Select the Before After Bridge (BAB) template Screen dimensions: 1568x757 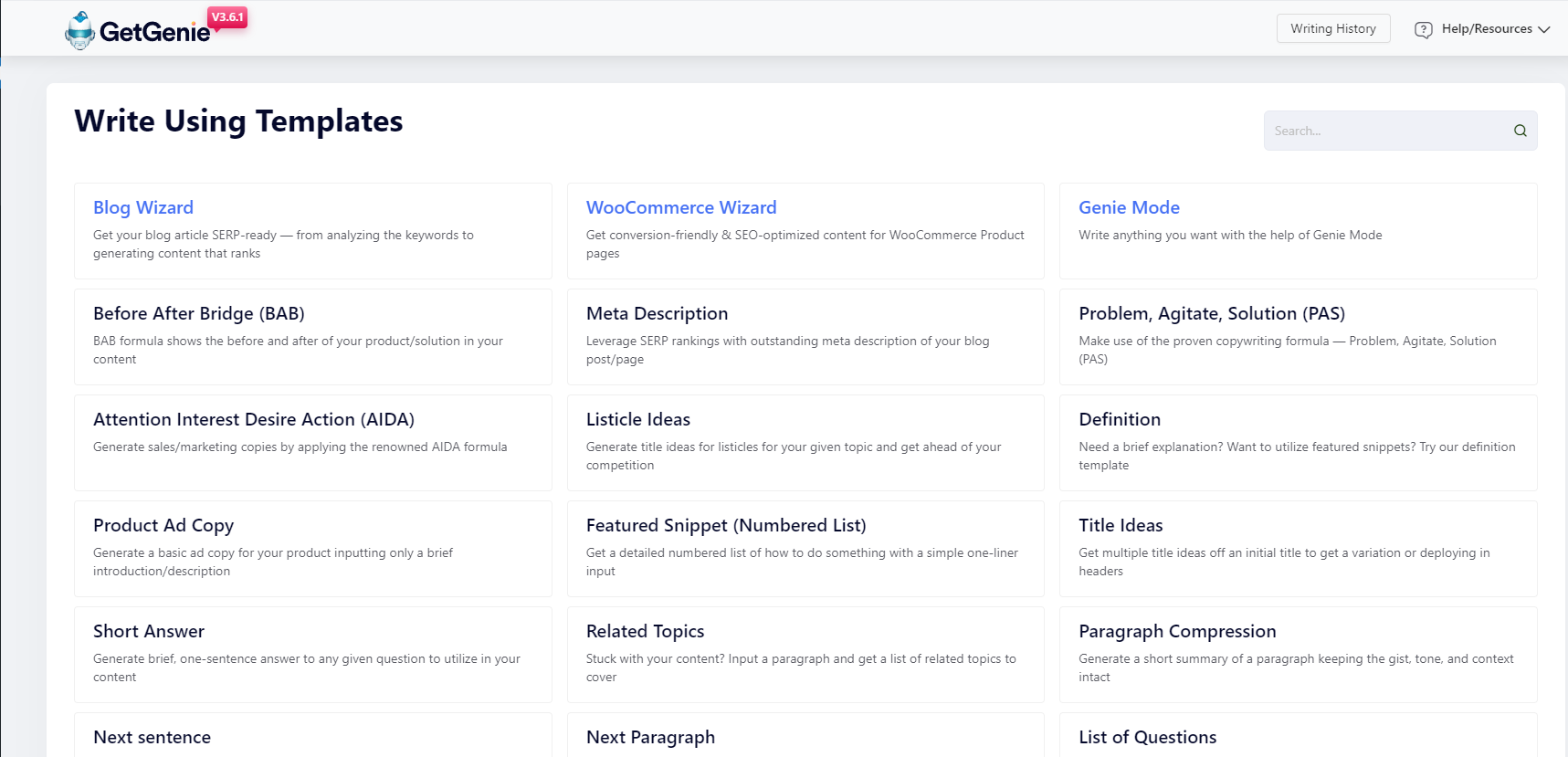(313, 337)
